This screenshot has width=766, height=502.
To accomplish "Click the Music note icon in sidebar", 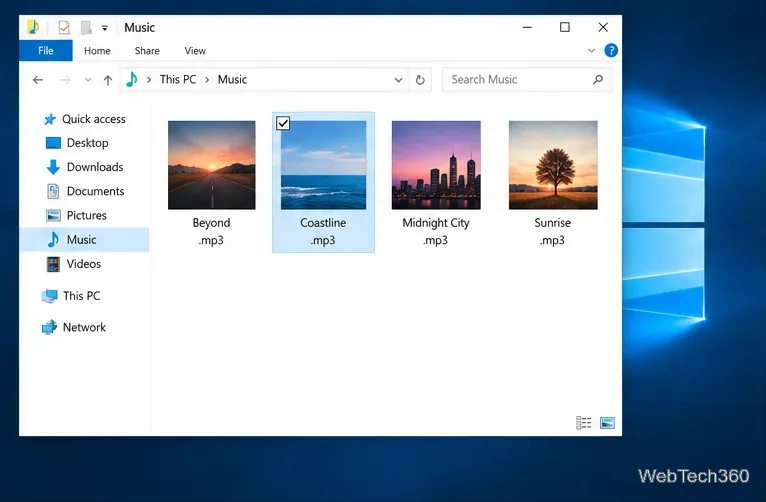I will click(53, 239).
